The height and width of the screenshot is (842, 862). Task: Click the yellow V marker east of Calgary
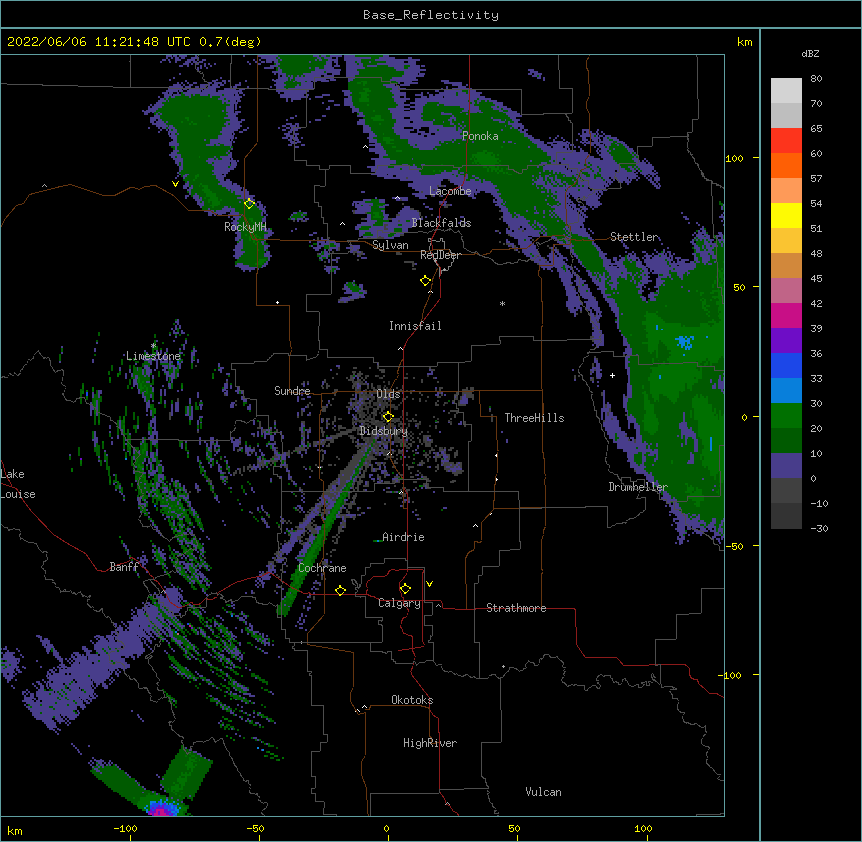click(429, 584)
